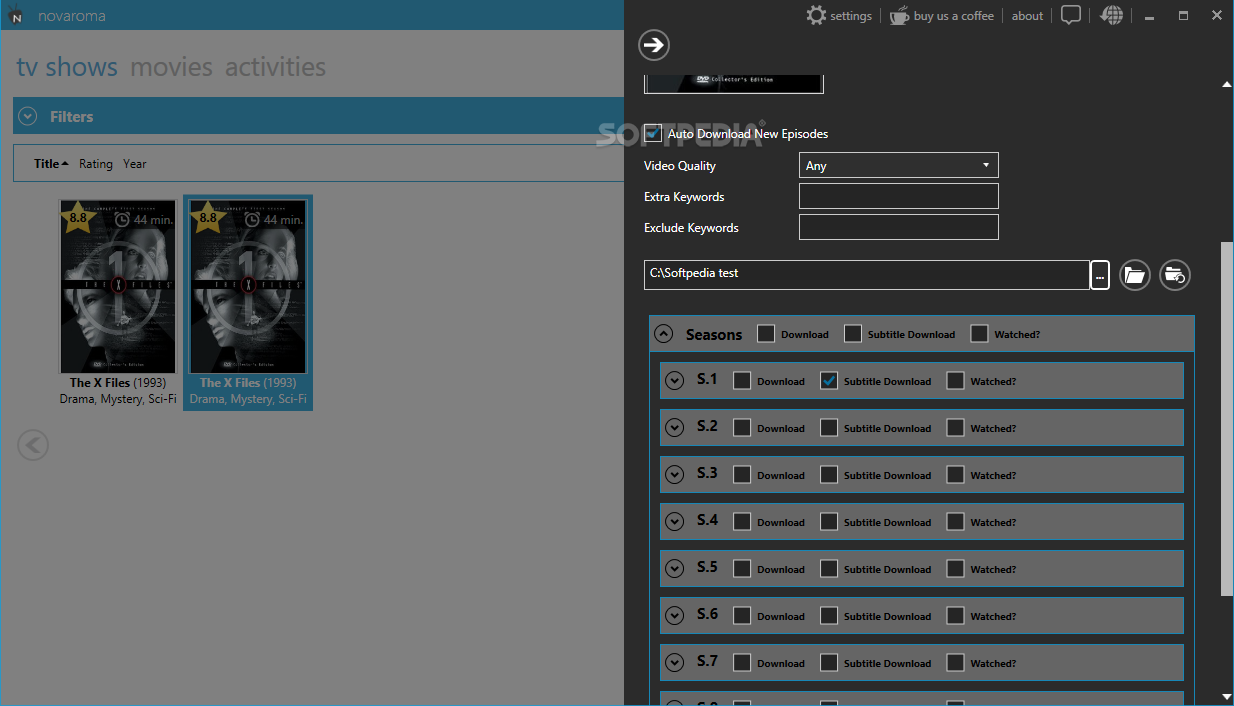Viewport: 1234px width, 706px height.
Task: Expand season S.5 episodes
Action: pos(675,568)
